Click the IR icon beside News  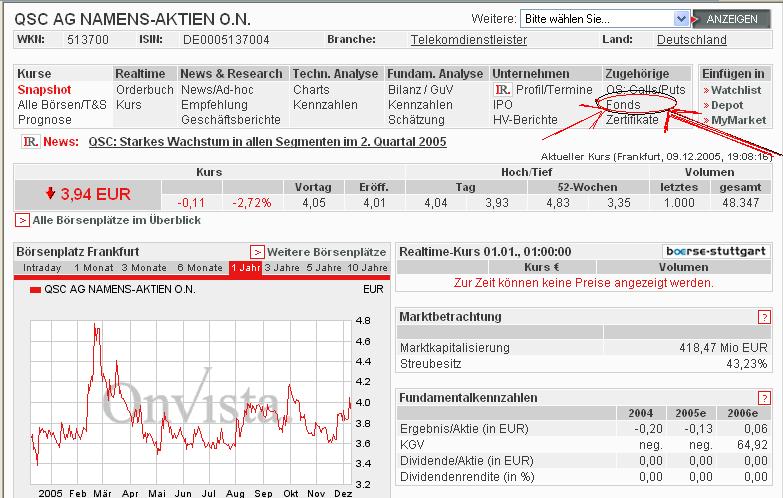click(x=30, y=142)
